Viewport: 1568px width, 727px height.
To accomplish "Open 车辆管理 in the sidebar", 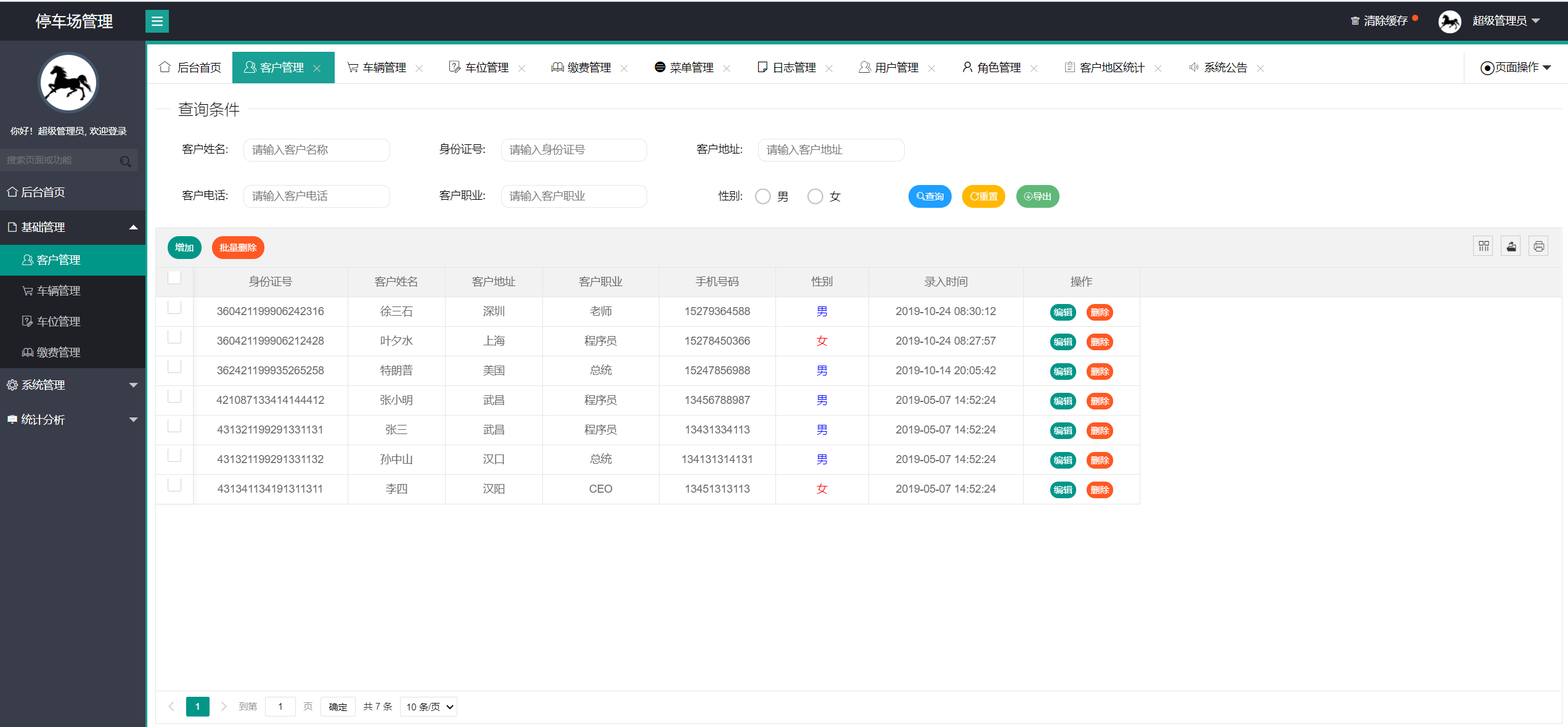I will 73,291.
